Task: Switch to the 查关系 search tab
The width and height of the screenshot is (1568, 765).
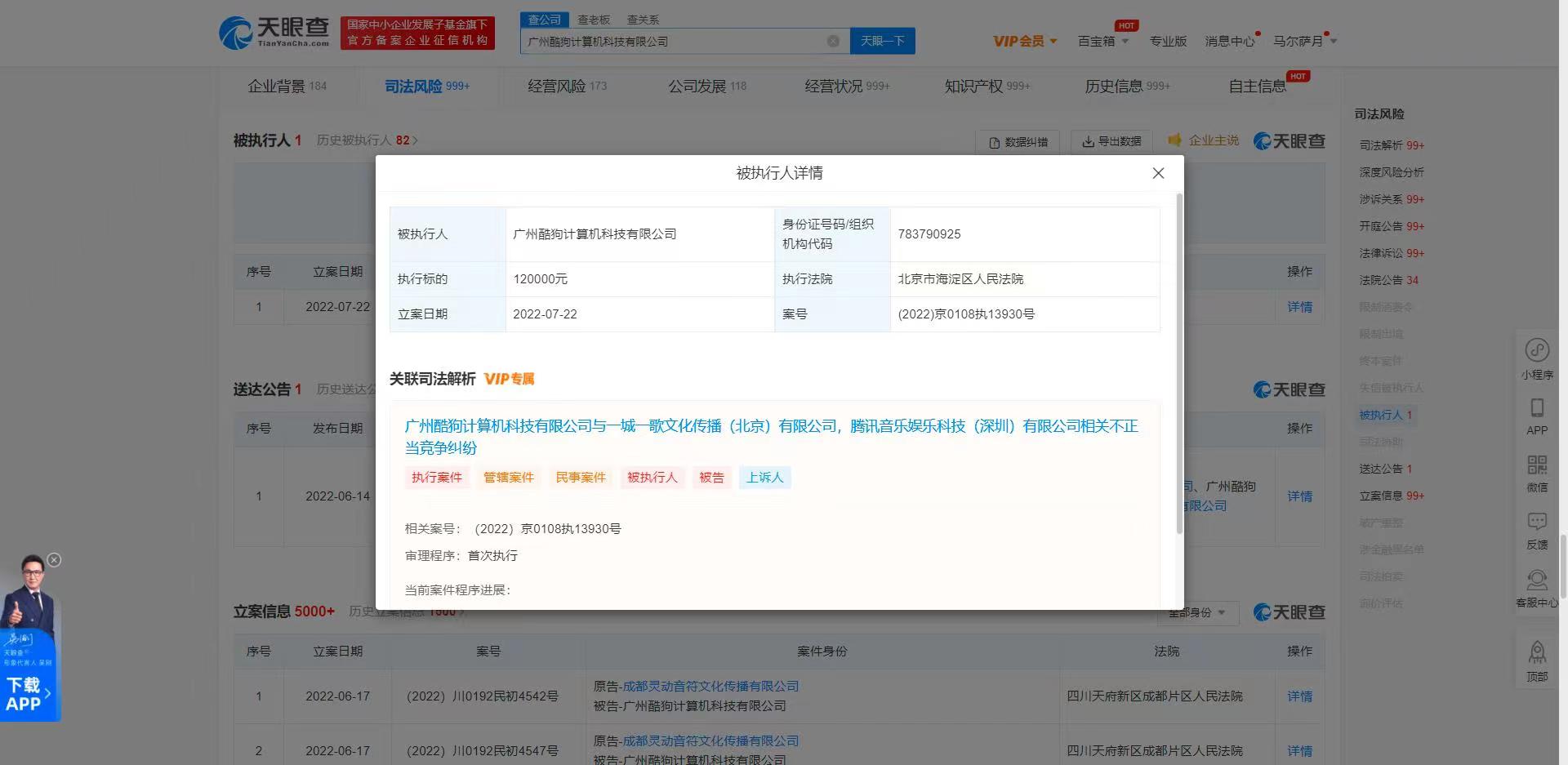Action: [643, 20]
